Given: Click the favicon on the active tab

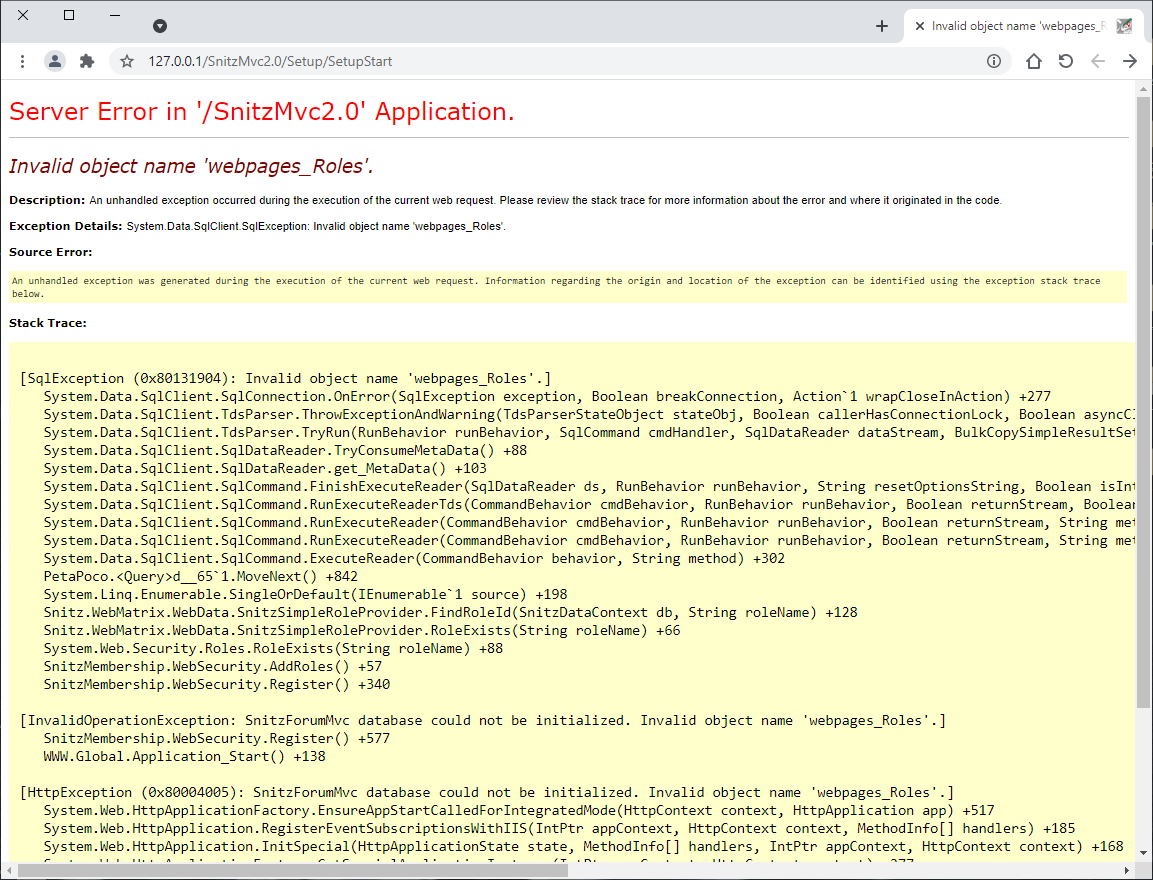Looking at the screenshot, I should click(1124, 26).
